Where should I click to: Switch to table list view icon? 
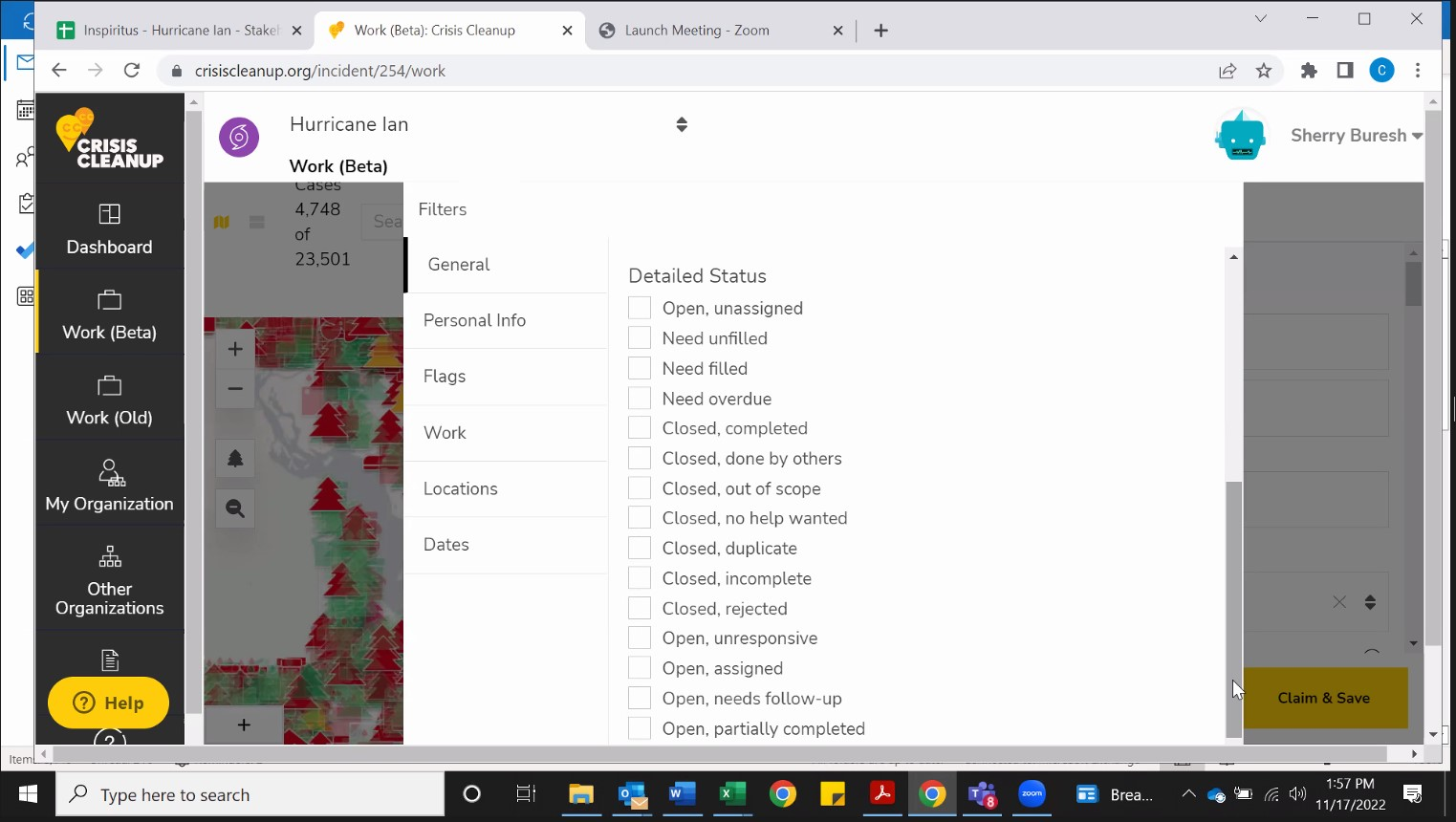[x=257, y=222]
